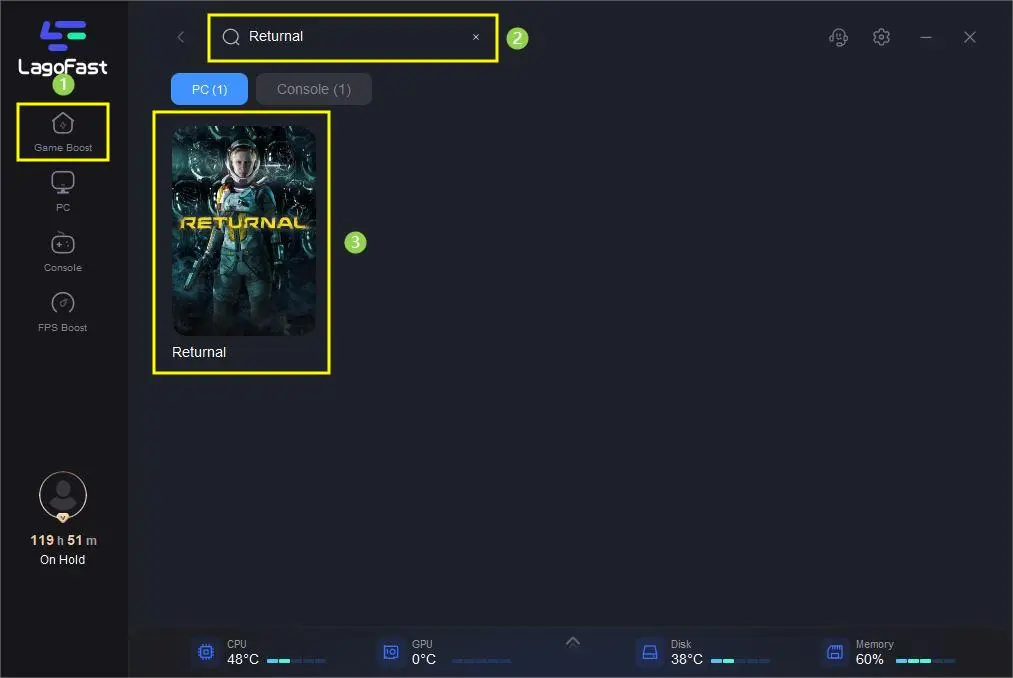Focus the game search field

pos(353,37)
